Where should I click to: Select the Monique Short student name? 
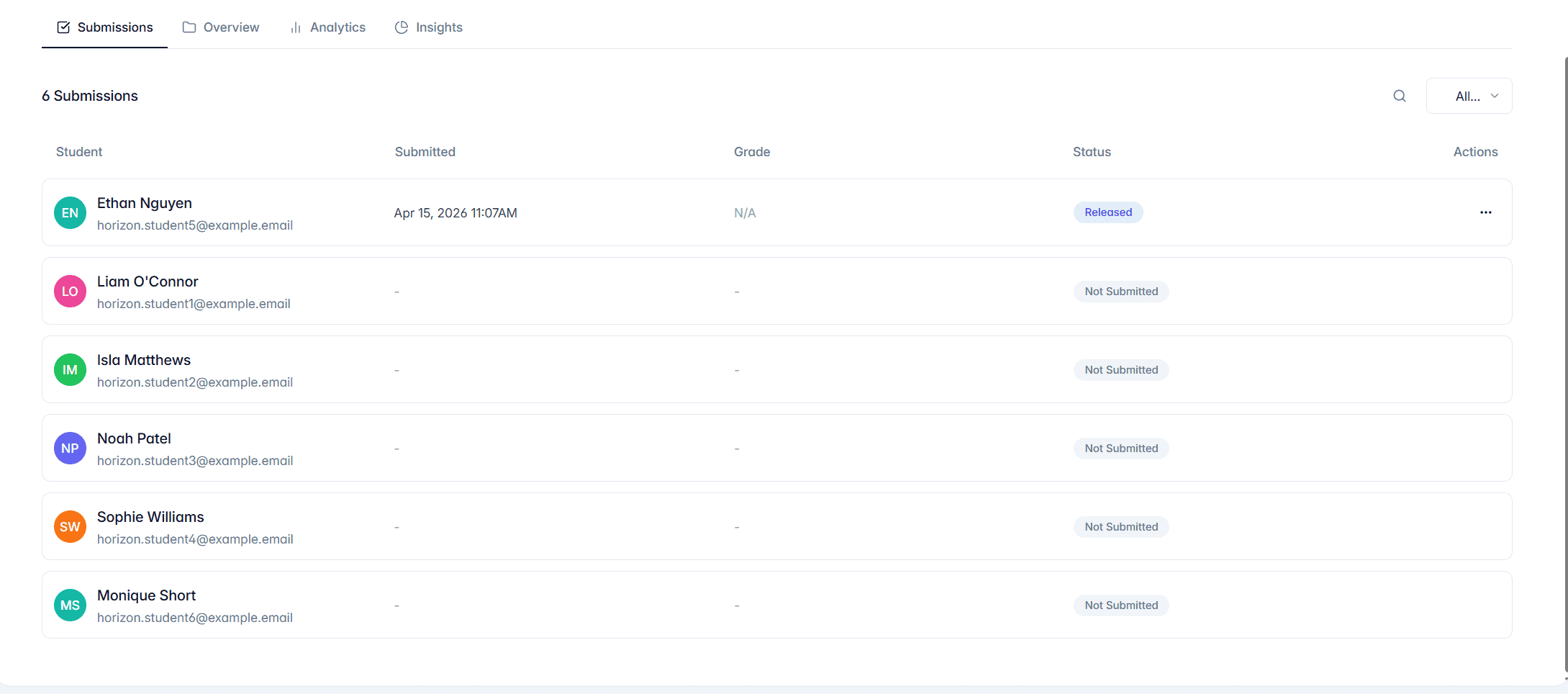point(146,595)
